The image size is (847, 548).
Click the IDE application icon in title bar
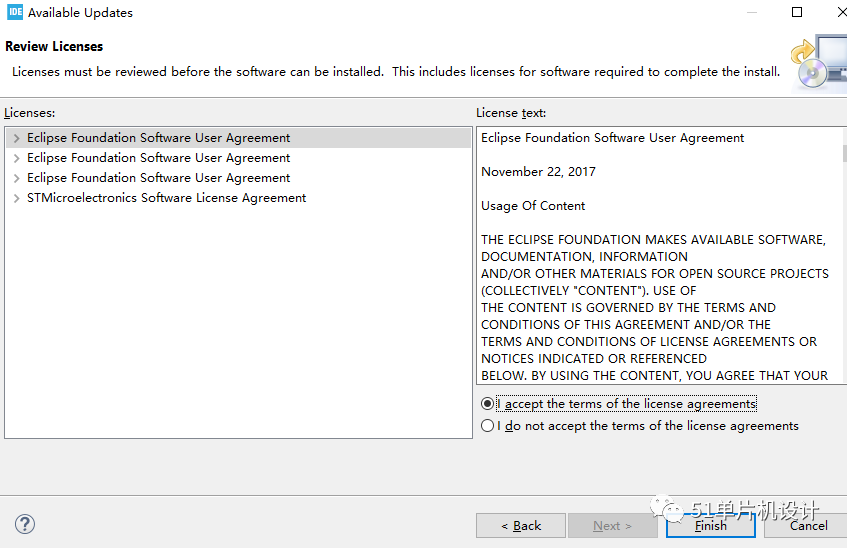15,12
